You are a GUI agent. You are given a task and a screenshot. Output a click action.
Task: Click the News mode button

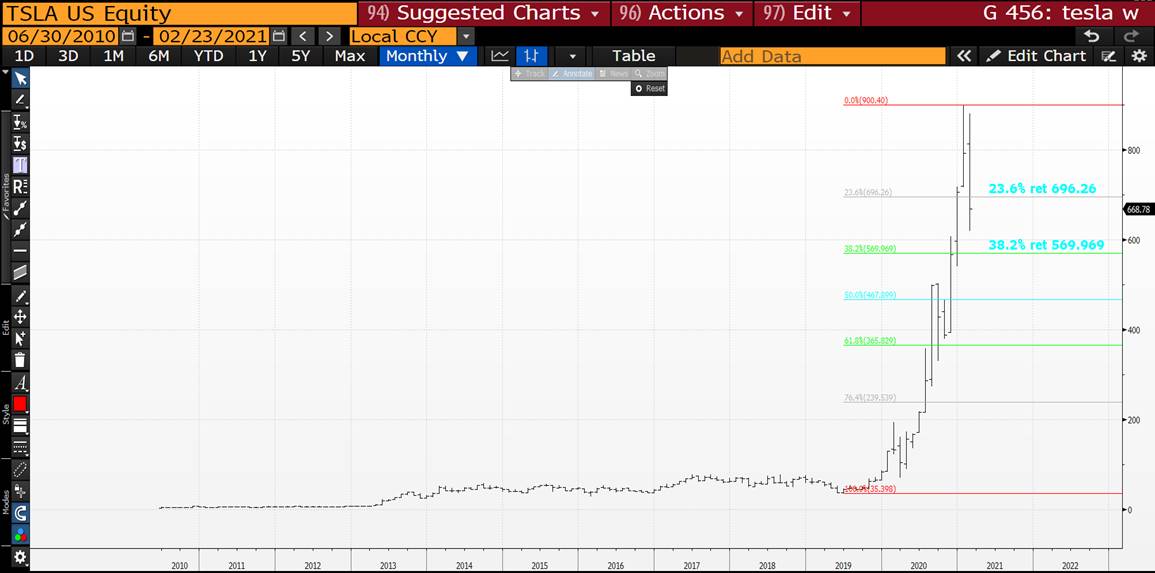tap(613, 74)
